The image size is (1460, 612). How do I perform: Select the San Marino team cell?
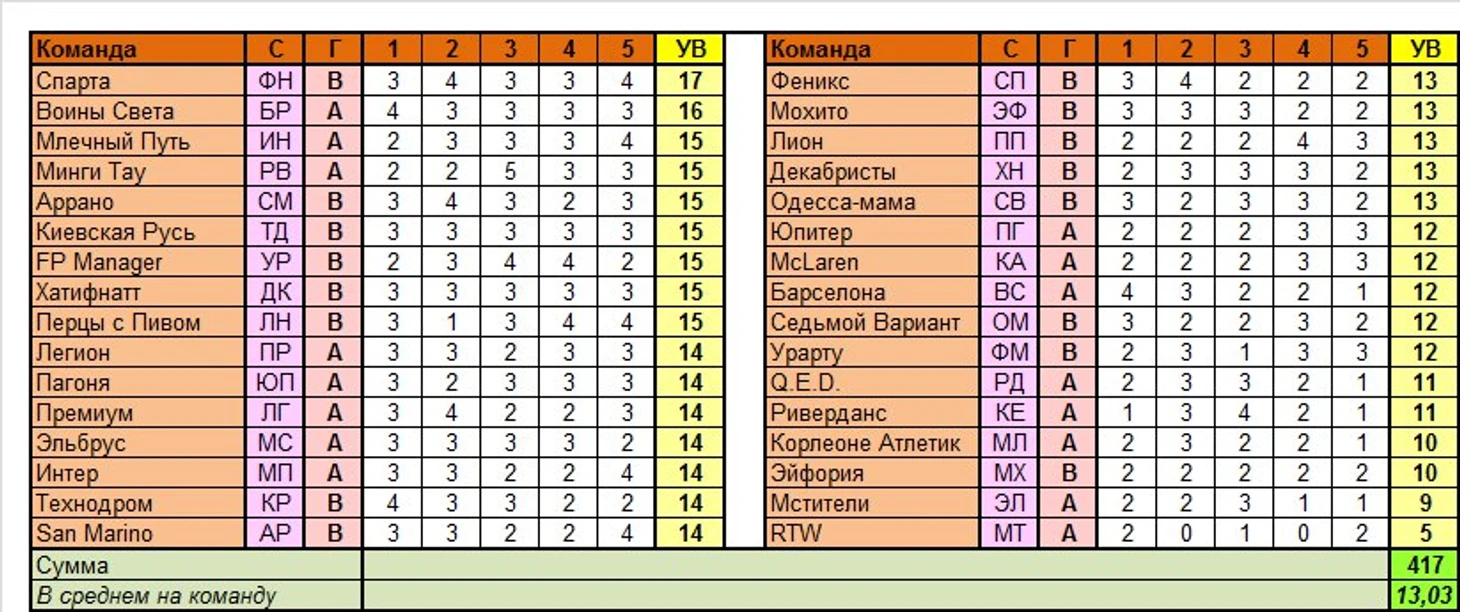(139, 533)
